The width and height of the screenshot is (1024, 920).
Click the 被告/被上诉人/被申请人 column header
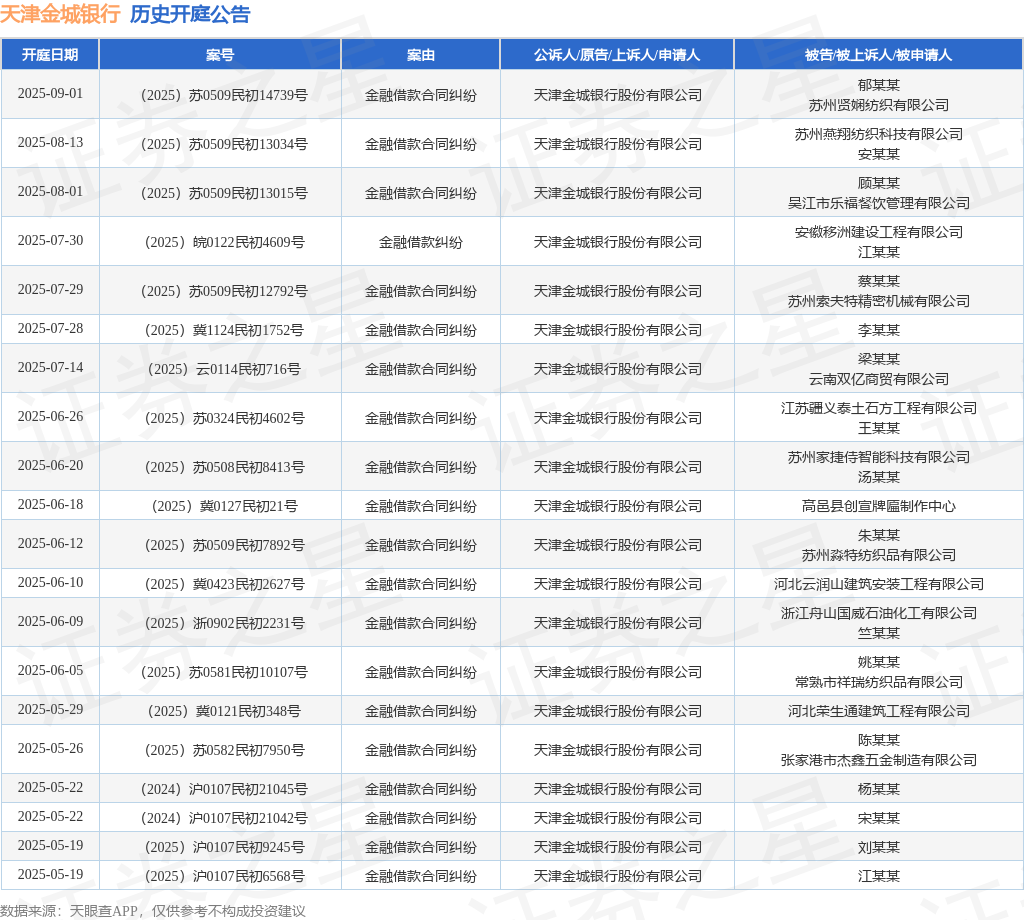[x=878, y=54]
